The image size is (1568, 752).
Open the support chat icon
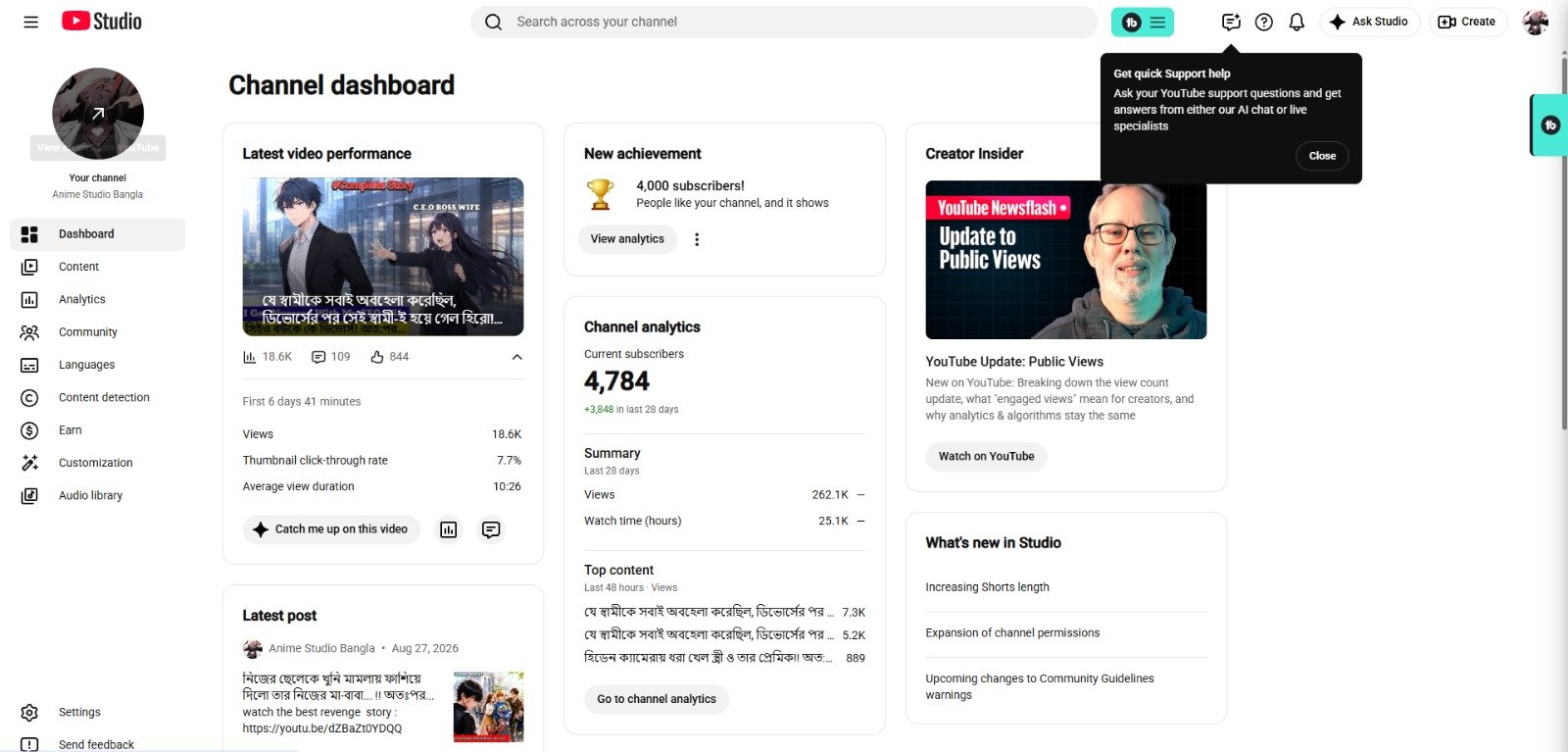click(1231, 22)
